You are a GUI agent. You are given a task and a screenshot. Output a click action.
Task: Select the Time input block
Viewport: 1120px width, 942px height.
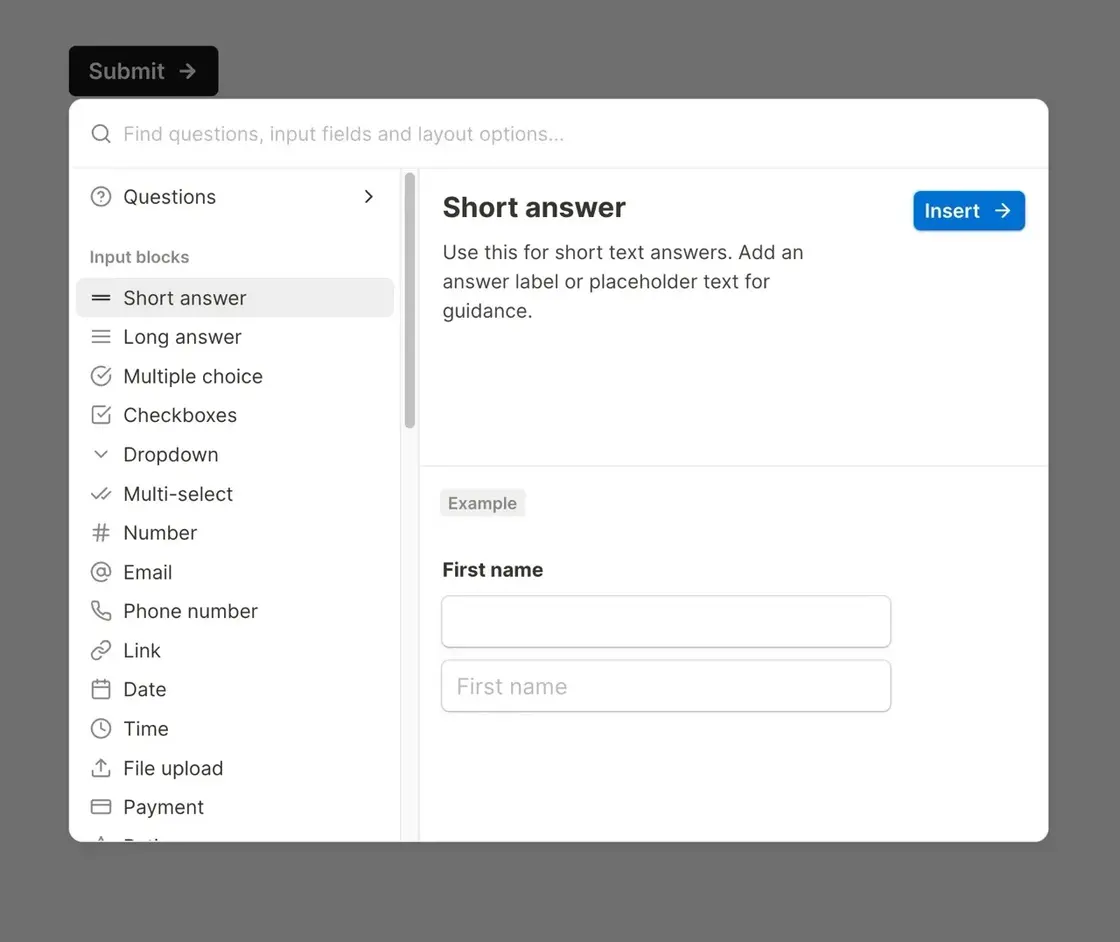[x=234, y=728]
